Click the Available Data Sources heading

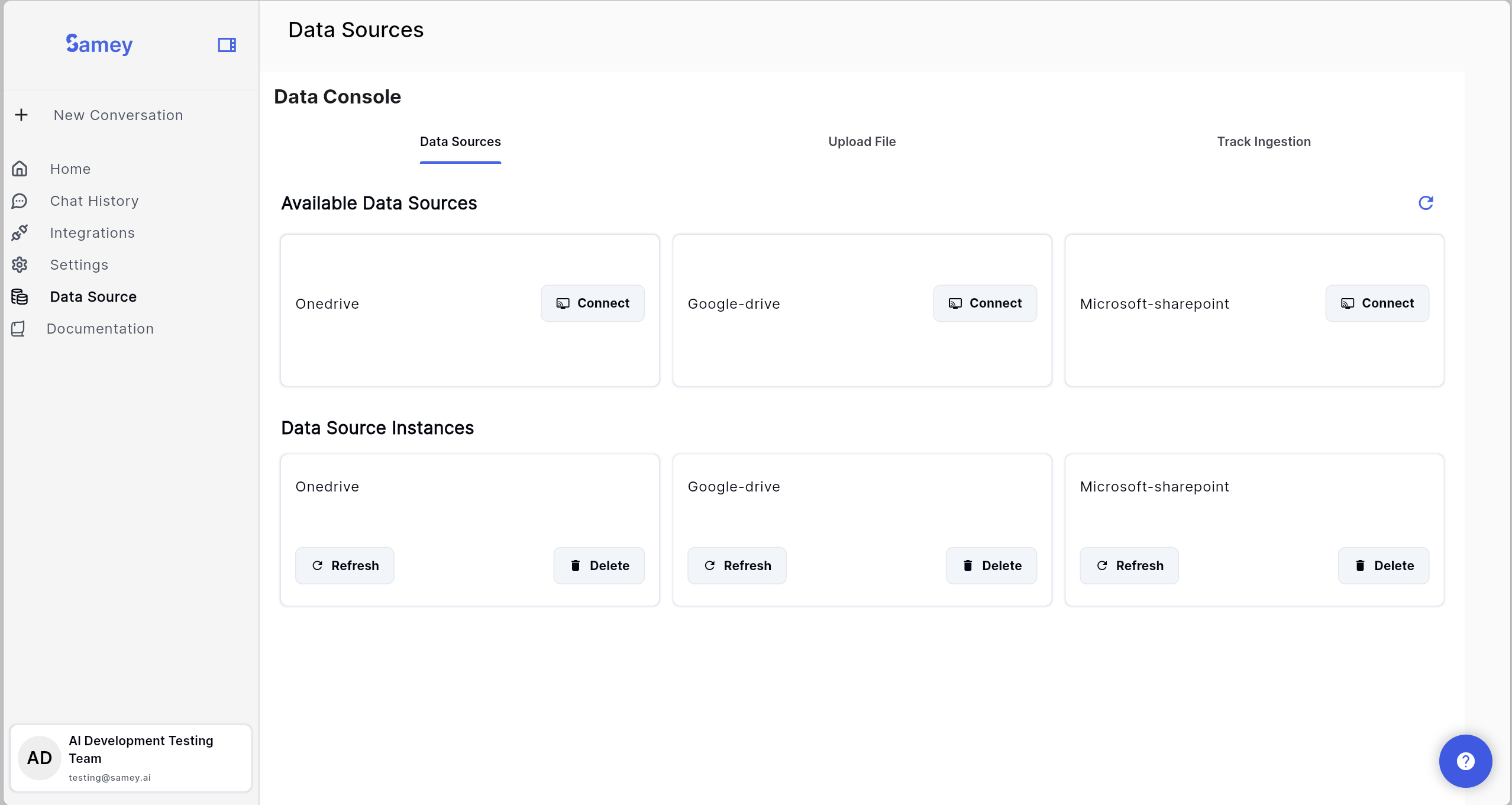[379, 203]
